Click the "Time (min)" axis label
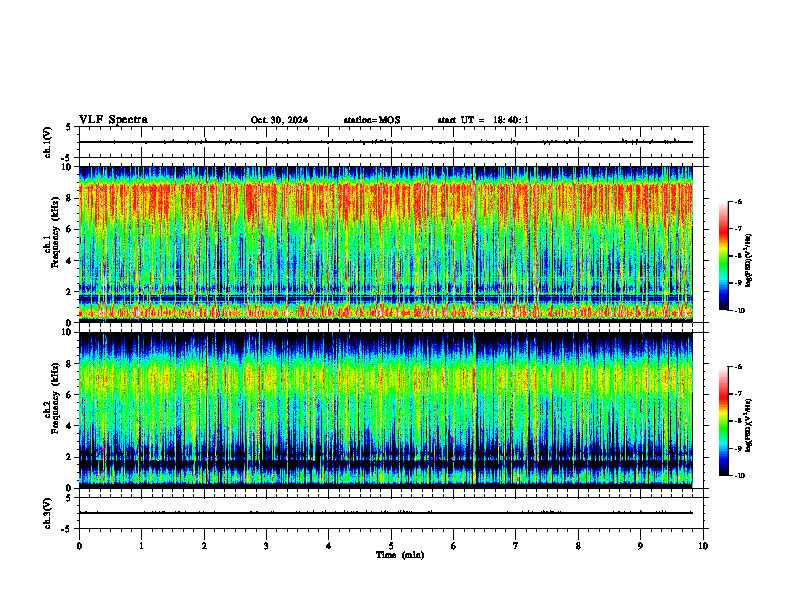792x612 pixels. pos(400,555)
